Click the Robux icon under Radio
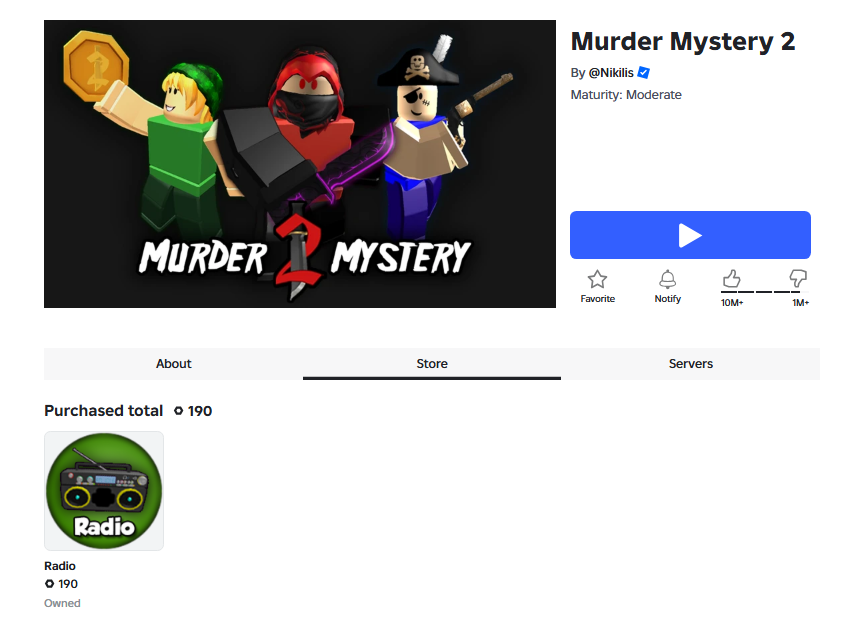 pyautogui.click(x=49, y=584)
